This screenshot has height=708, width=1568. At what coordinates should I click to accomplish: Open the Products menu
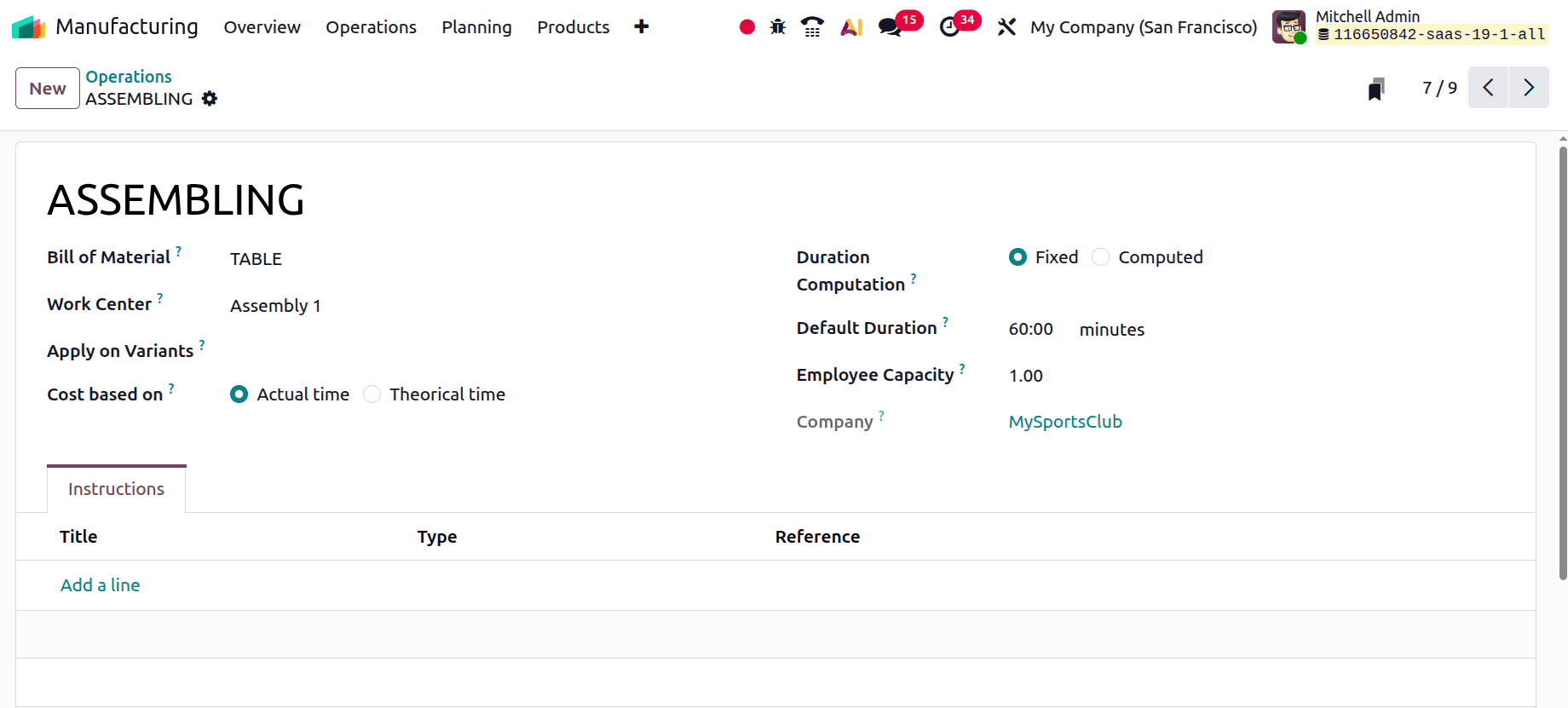pyautogui.click(x=574, y=27)
